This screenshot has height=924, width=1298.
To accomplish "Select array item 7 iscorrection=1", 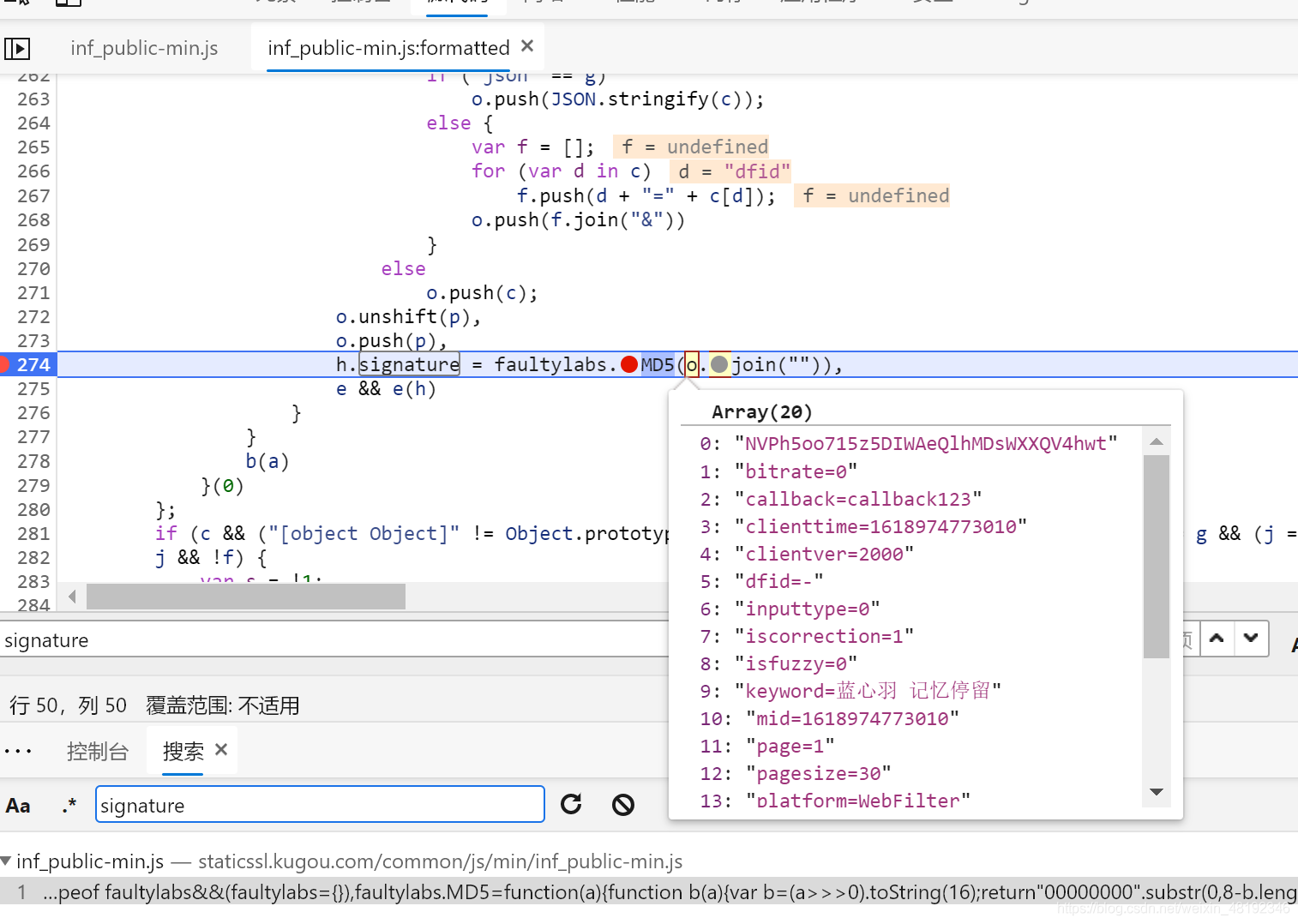I will [x=824, y=636].
